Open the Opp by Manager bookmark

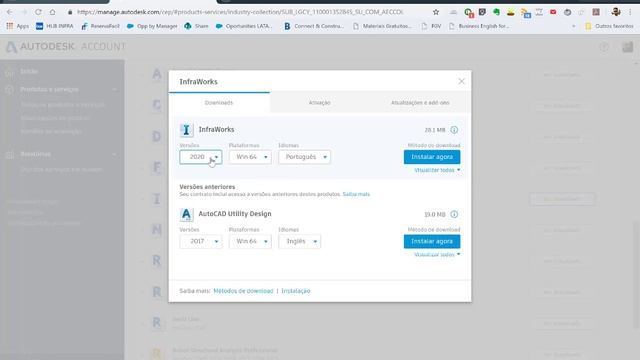click(x=152, y=26)
